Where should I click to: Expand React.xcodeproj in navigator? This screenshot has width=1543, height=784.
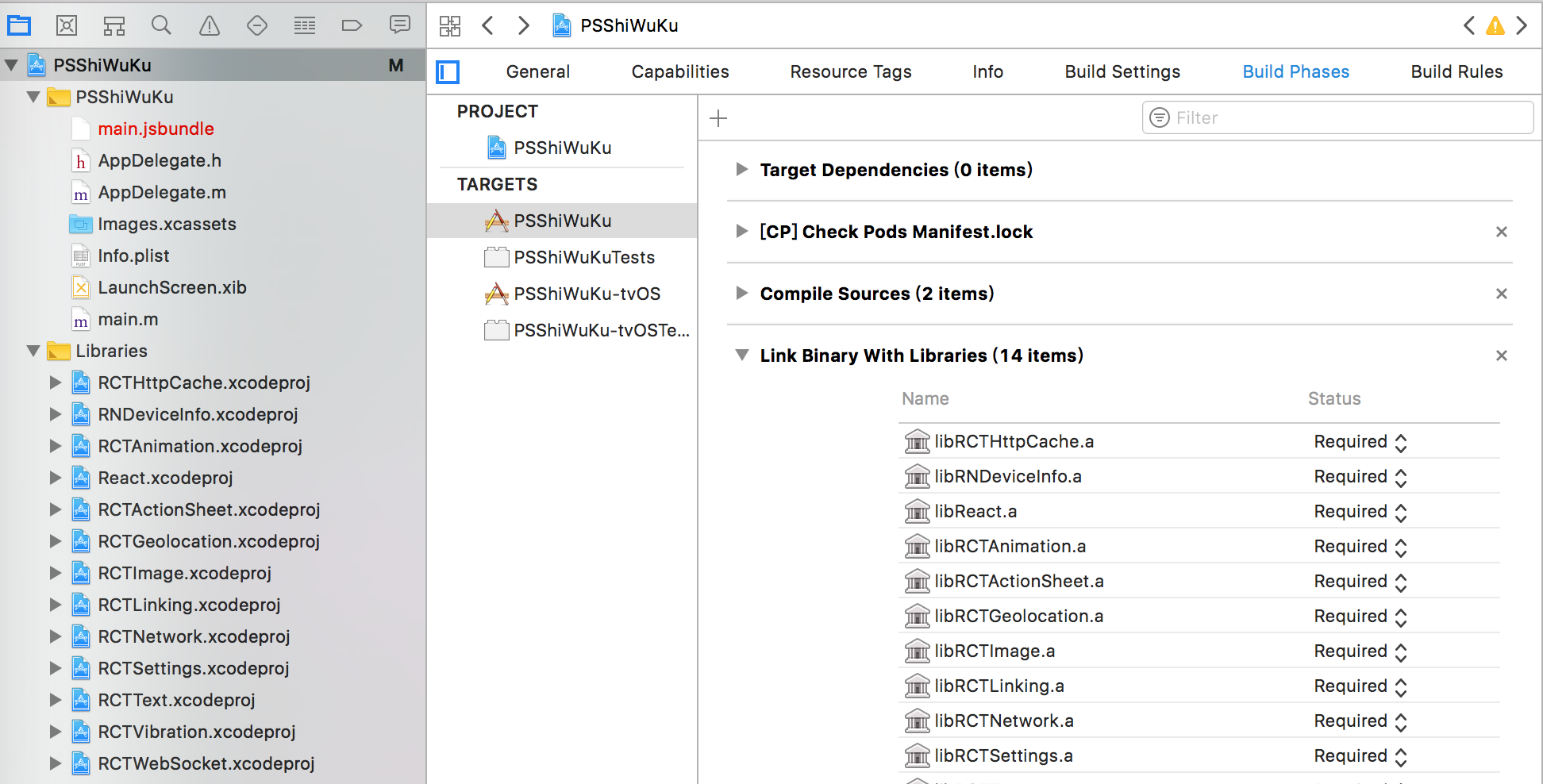56,478
